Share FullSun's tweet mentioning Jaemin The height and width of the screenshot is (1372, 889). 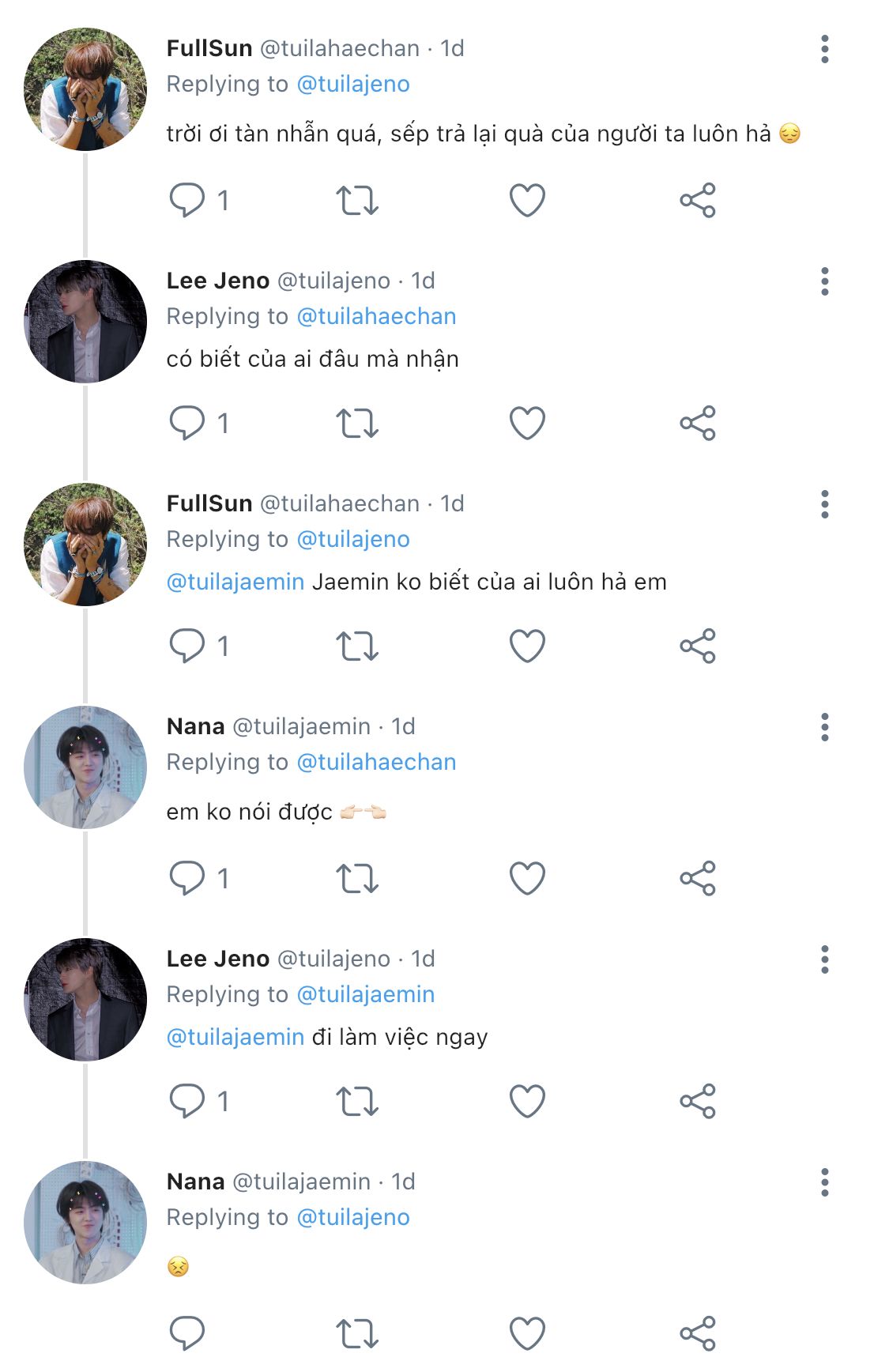coord(697,646)
